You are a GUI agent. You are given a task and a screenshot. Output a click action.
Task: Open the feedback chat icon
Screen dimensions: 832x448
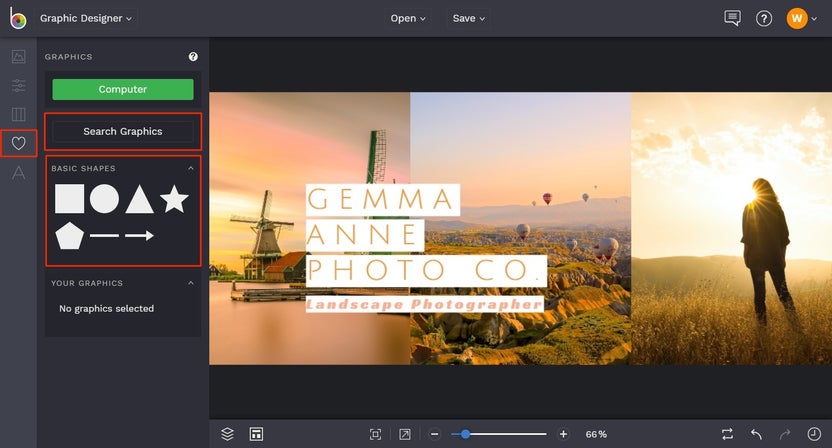732,18
